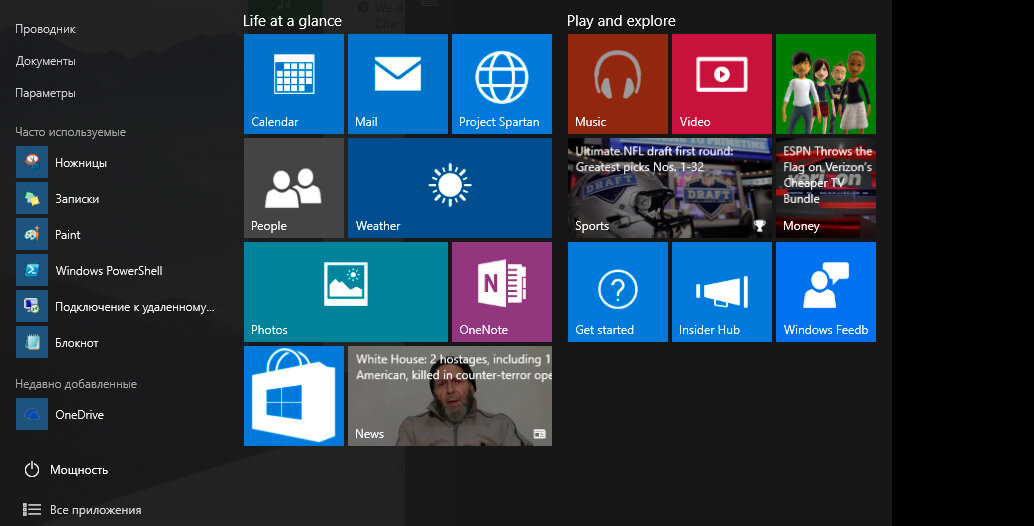Open the Xbox avatars tile

click(826, 84)
